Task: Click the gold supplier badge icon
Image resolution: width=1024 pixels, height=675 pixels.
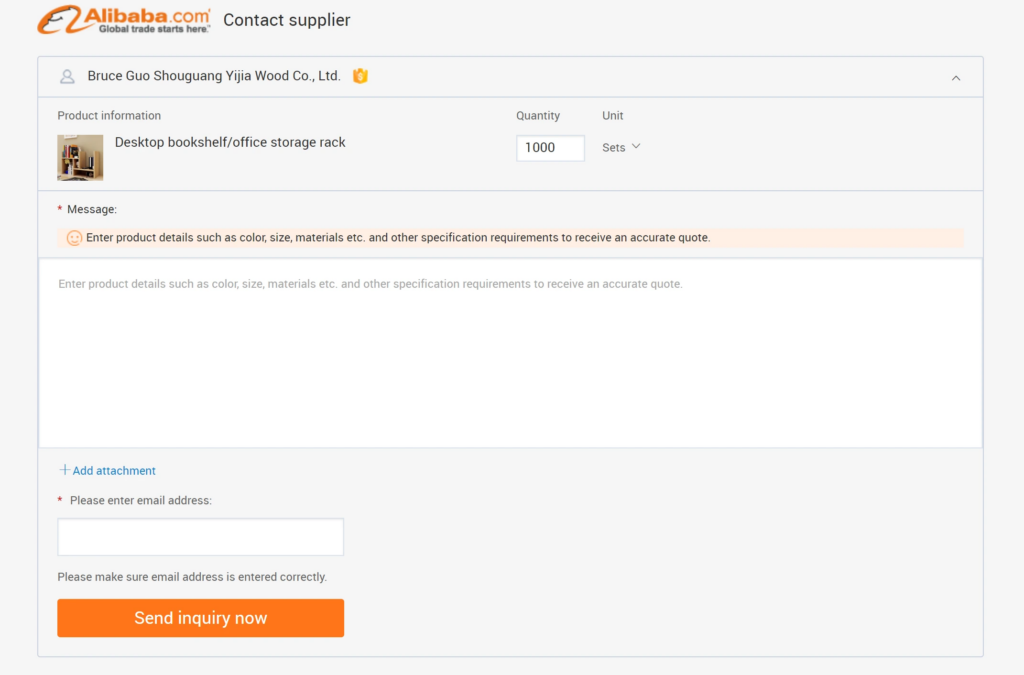Action: click(360, 75)
